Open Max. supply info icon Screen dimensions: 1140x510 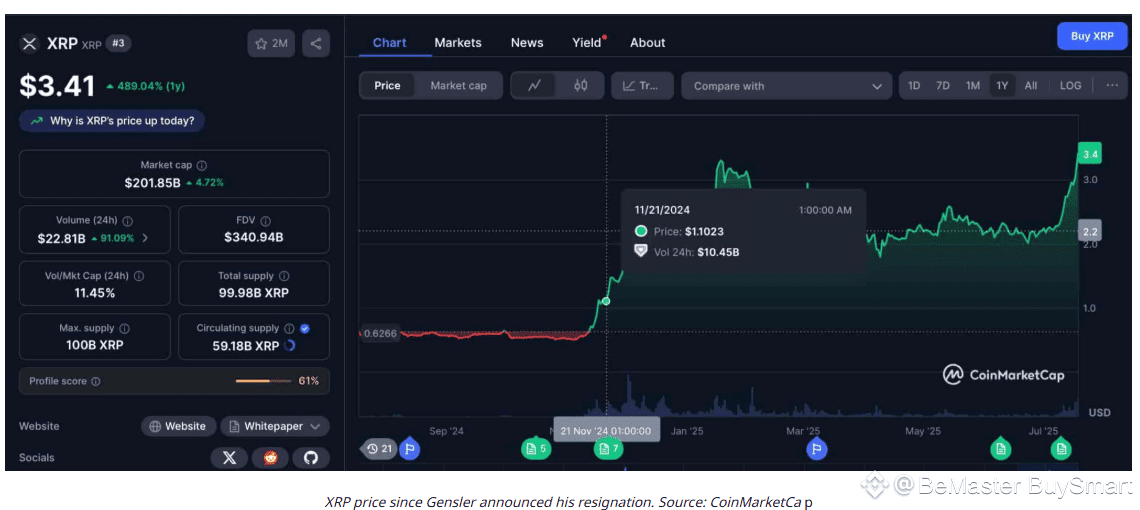pyautogui.click(x=124, y=328)
